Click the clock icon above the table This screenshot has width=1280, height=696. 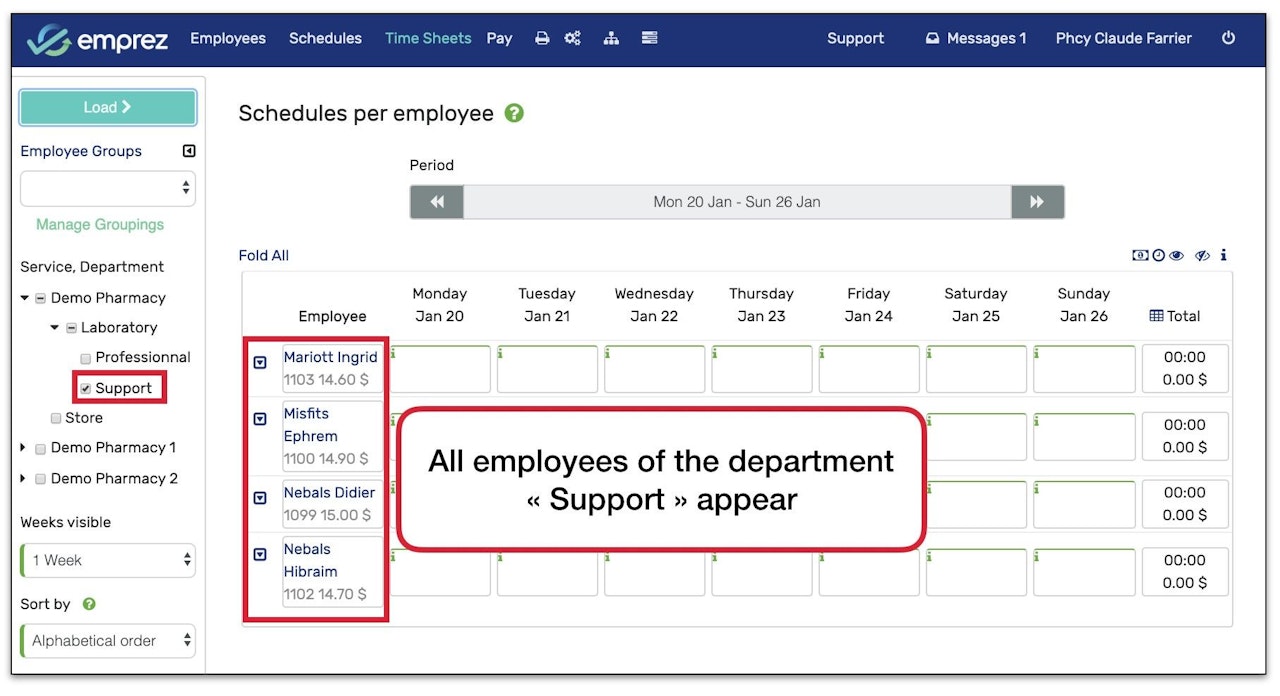pyautogui.click(x=1158, y=256)
